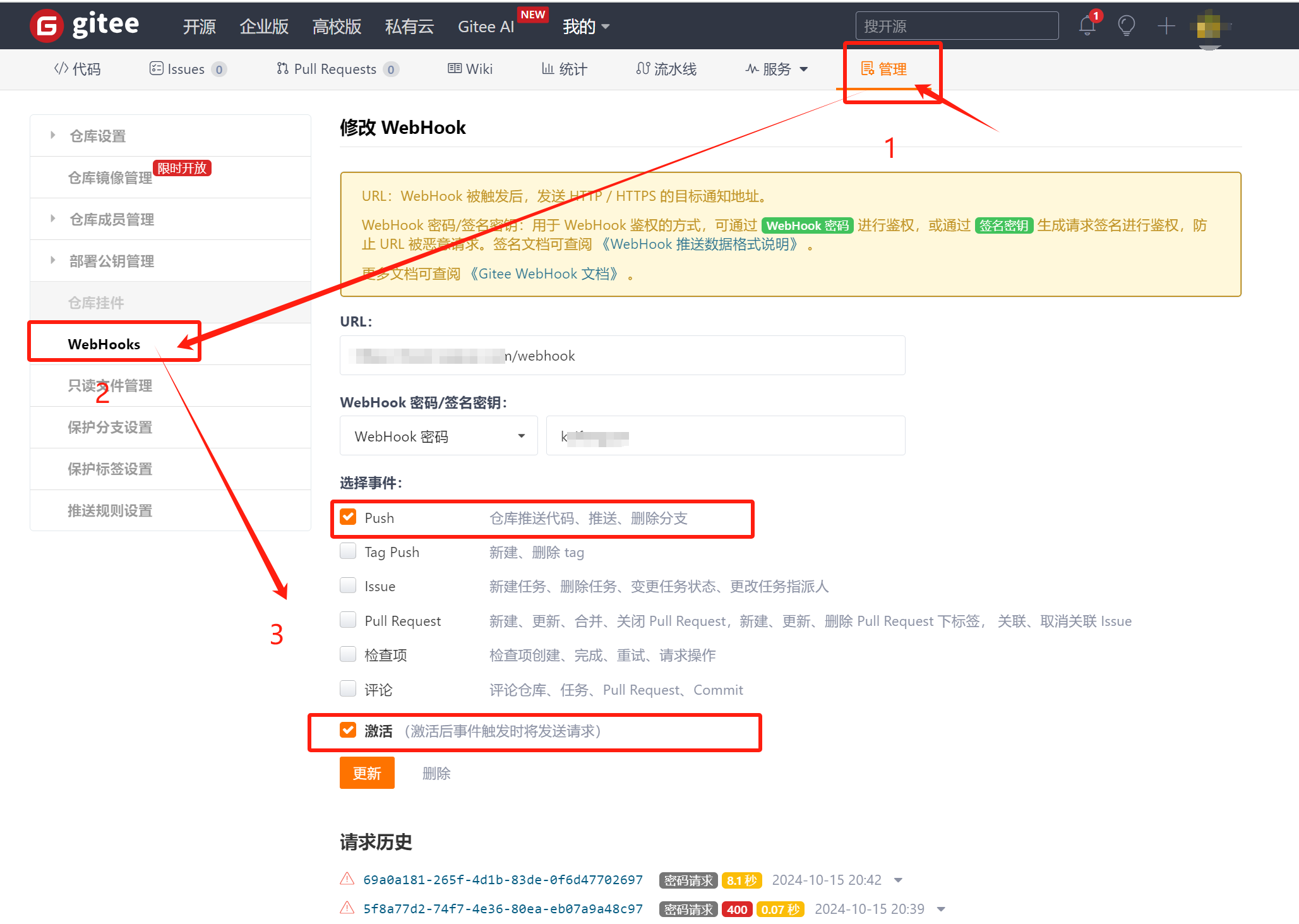This screenshot has width=1299, height=924.
Task: Click the 管理 management icon
Action: tap(867, 69)
